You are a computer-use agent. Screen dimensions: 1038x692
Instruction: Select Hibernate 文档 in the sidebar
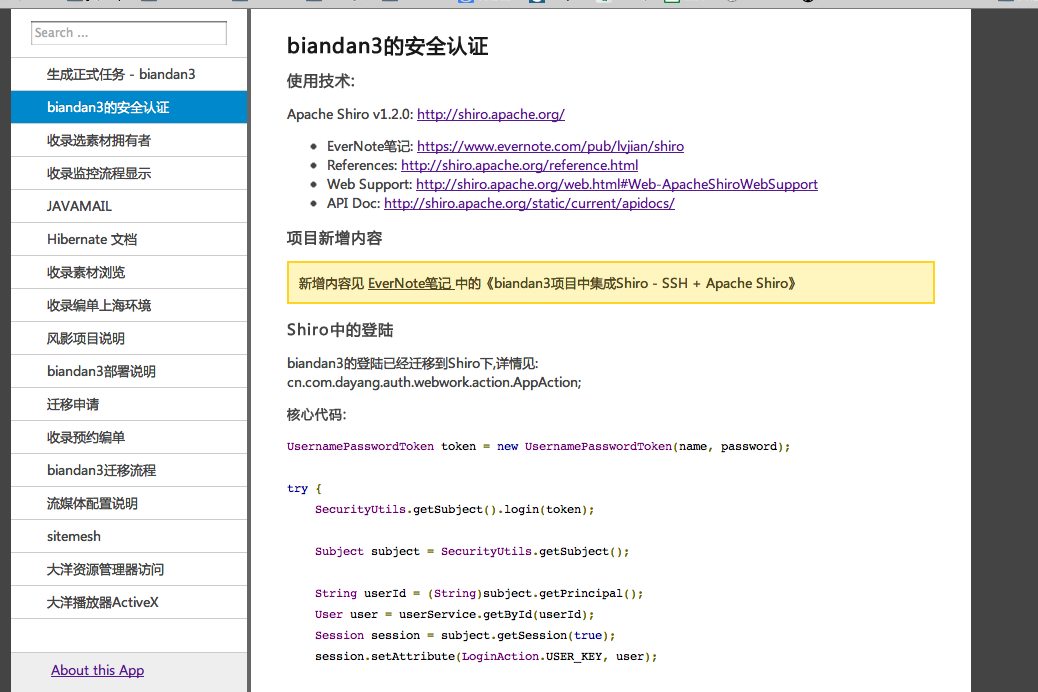point(92,239)
